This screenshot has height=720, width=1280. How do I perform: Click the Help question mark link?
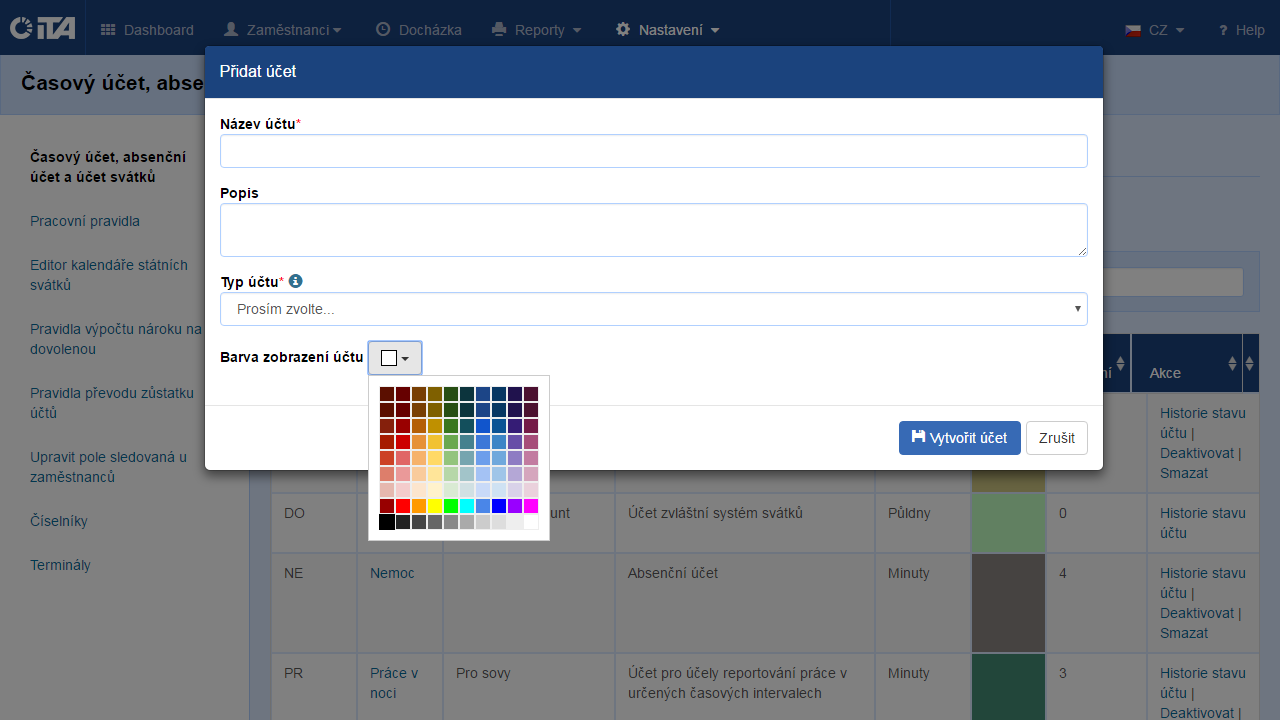tap(1240, 30)
